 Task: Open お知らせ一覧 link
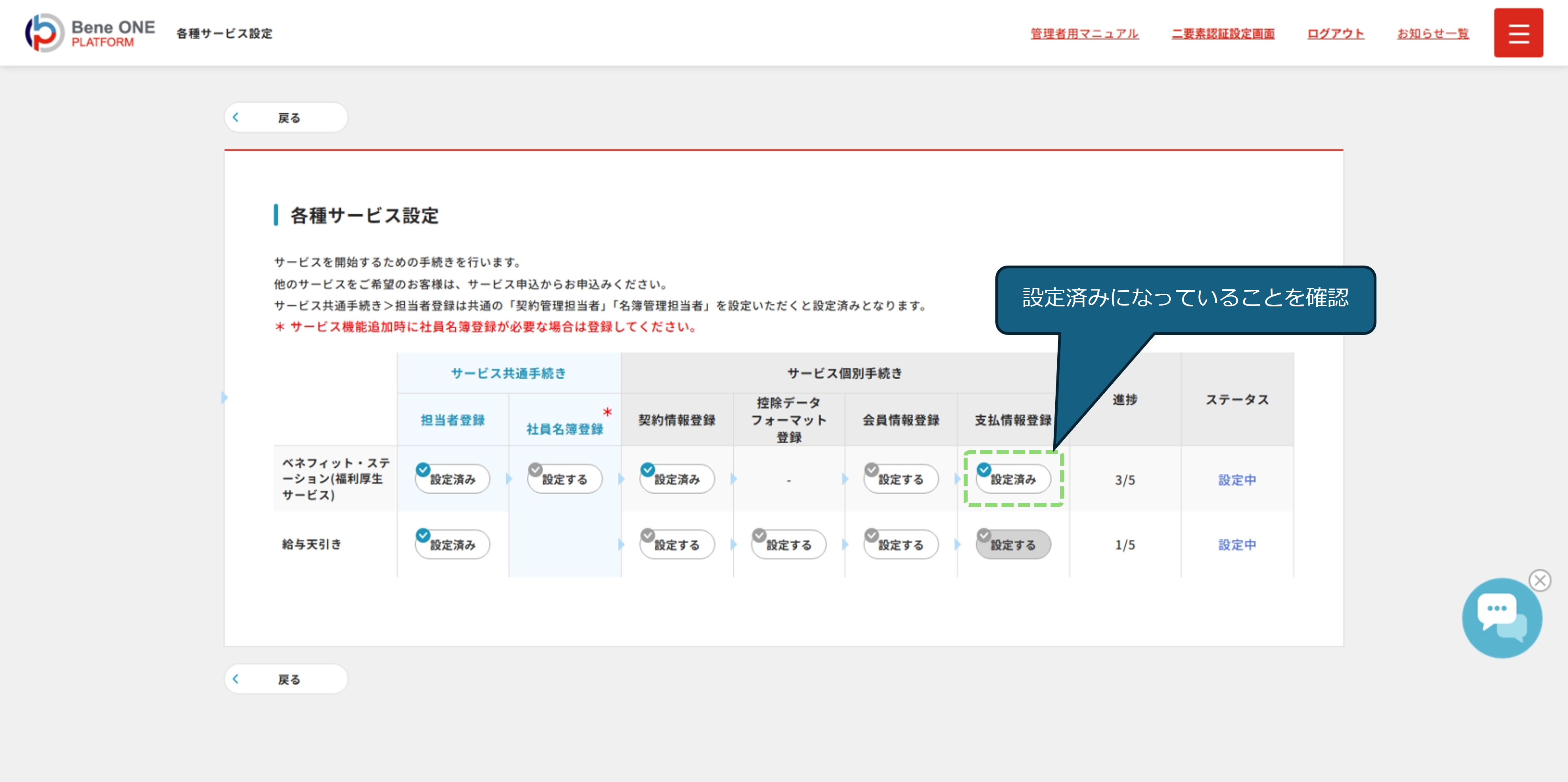coord(1433,33)
